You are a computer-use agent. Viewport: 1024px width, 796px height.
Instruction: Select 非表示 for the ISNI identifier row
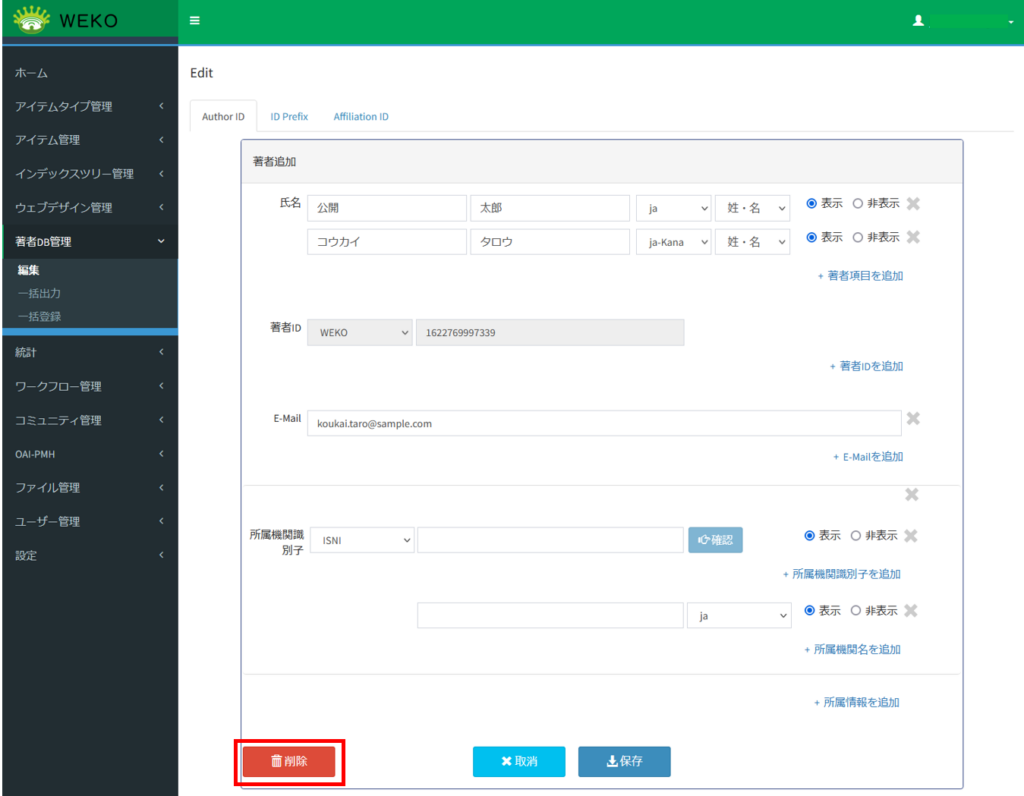856,536
